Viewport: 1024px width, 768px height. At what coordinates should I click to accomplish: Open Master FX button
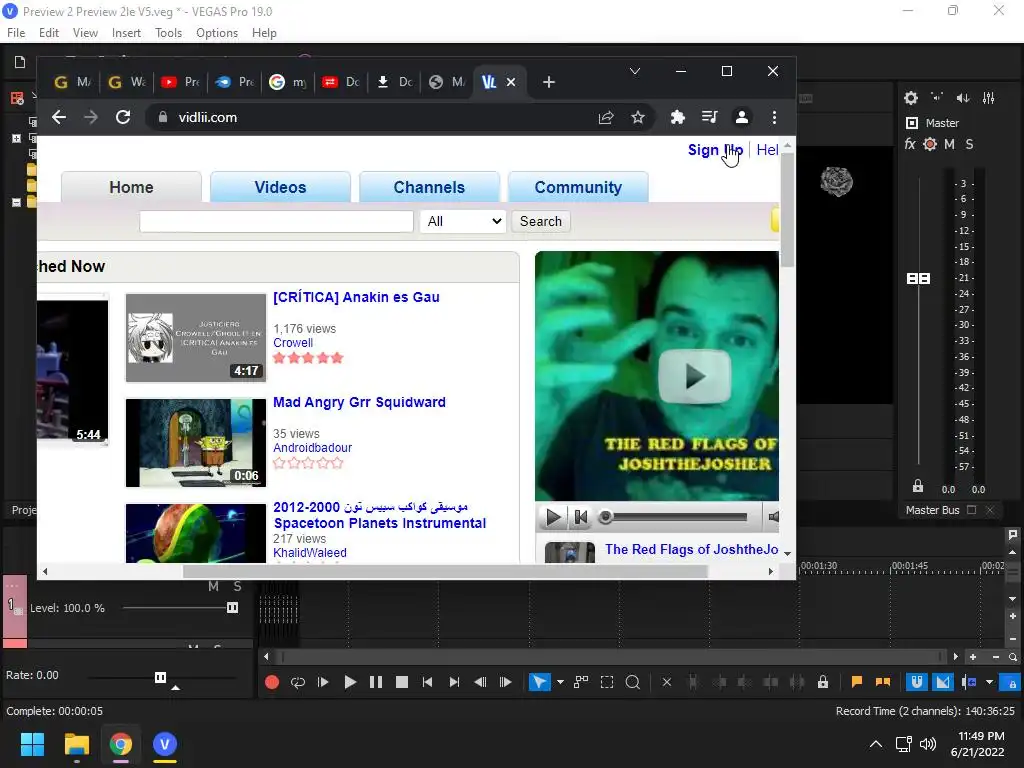pos(910,144)
